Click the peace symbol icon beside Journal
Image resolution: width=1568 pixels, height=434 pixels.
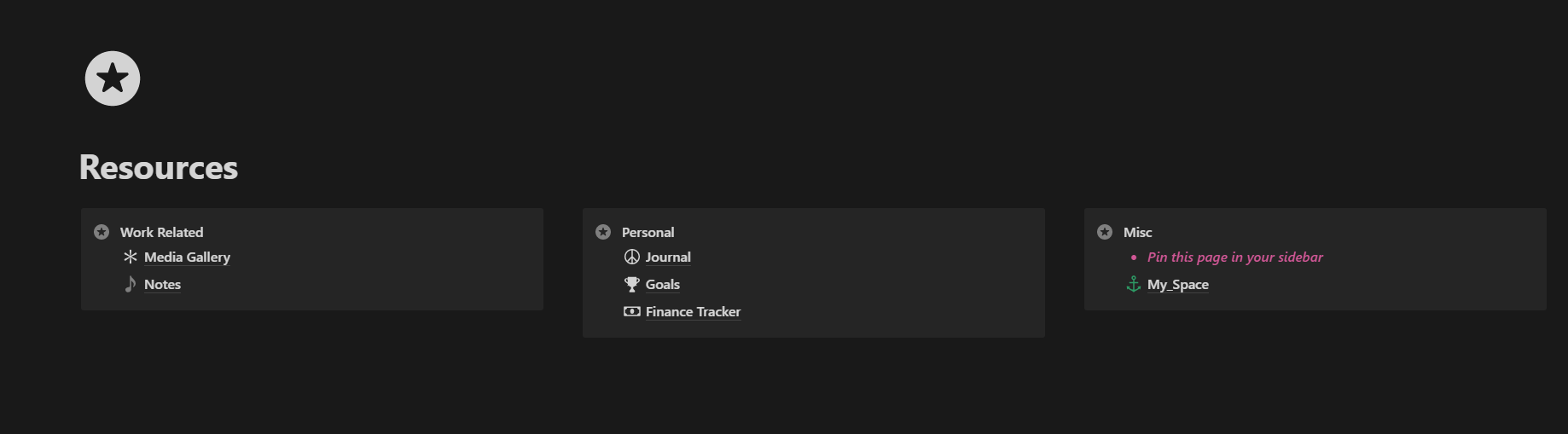(632, 257)
